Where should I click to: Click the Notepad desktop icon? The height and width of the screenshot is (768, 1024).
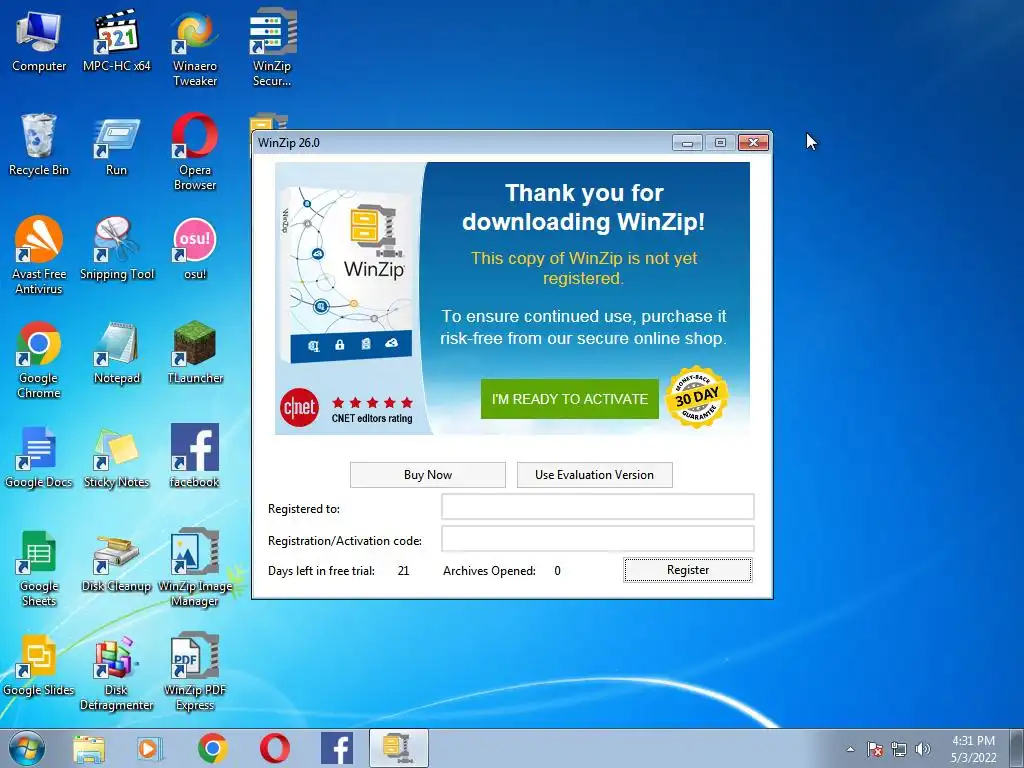click(117, 353)
